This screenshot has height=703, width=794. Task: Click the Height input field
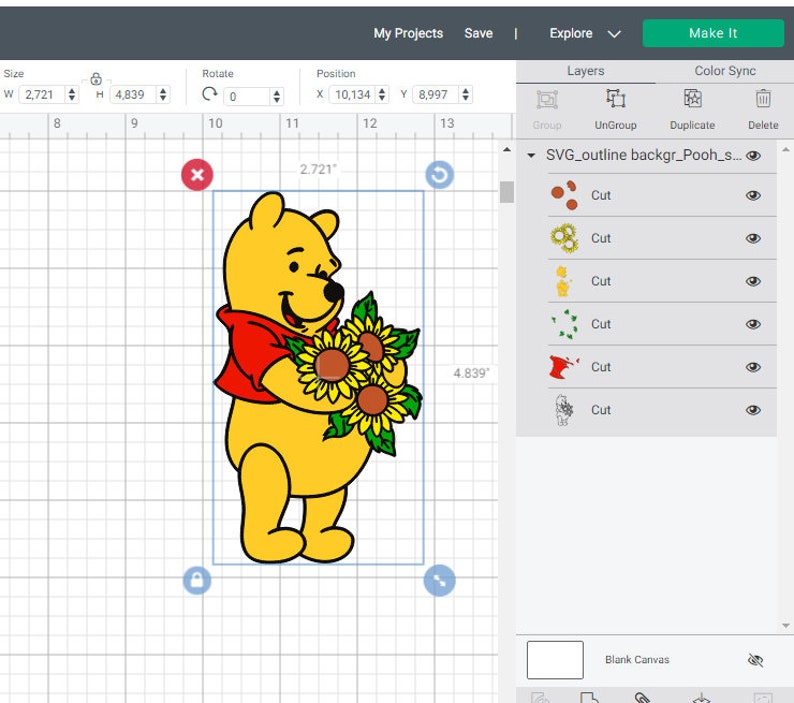coord(135,95)
